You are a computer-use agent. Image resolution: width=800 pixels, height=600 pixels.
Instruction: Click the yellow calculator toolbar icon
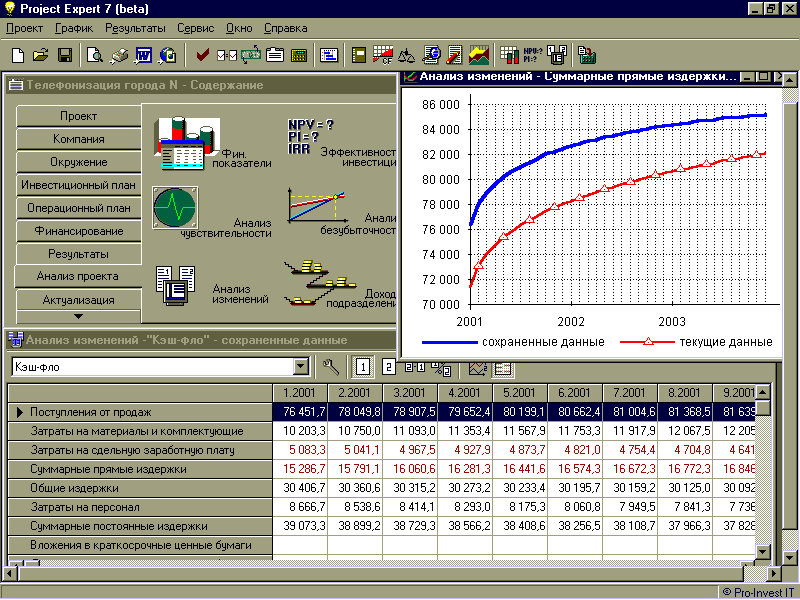(x=299, y=56)
